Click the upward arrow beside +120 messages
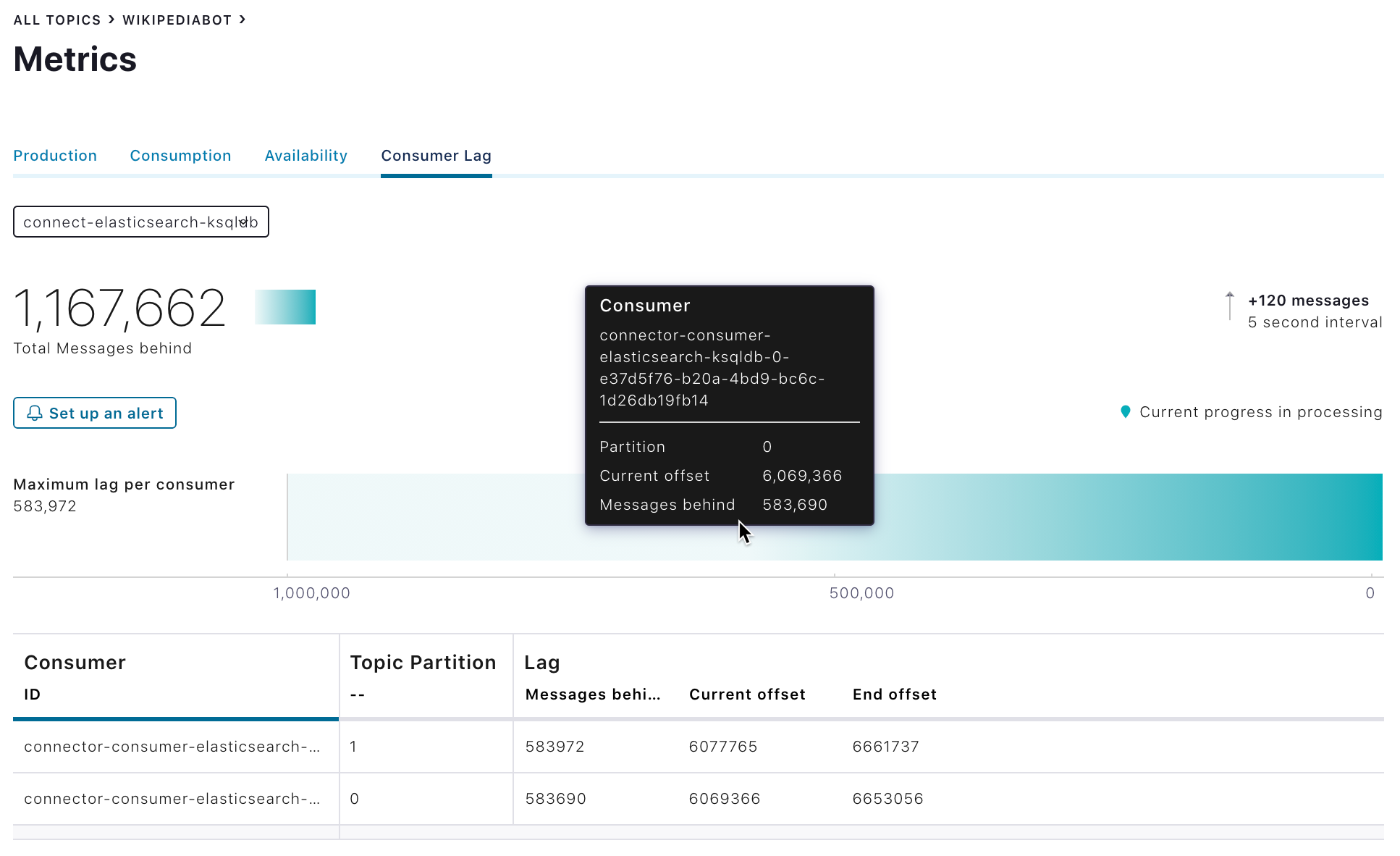Image resolution: width=1400 pixels, height=856 pixels. (x=1229, y=306)
